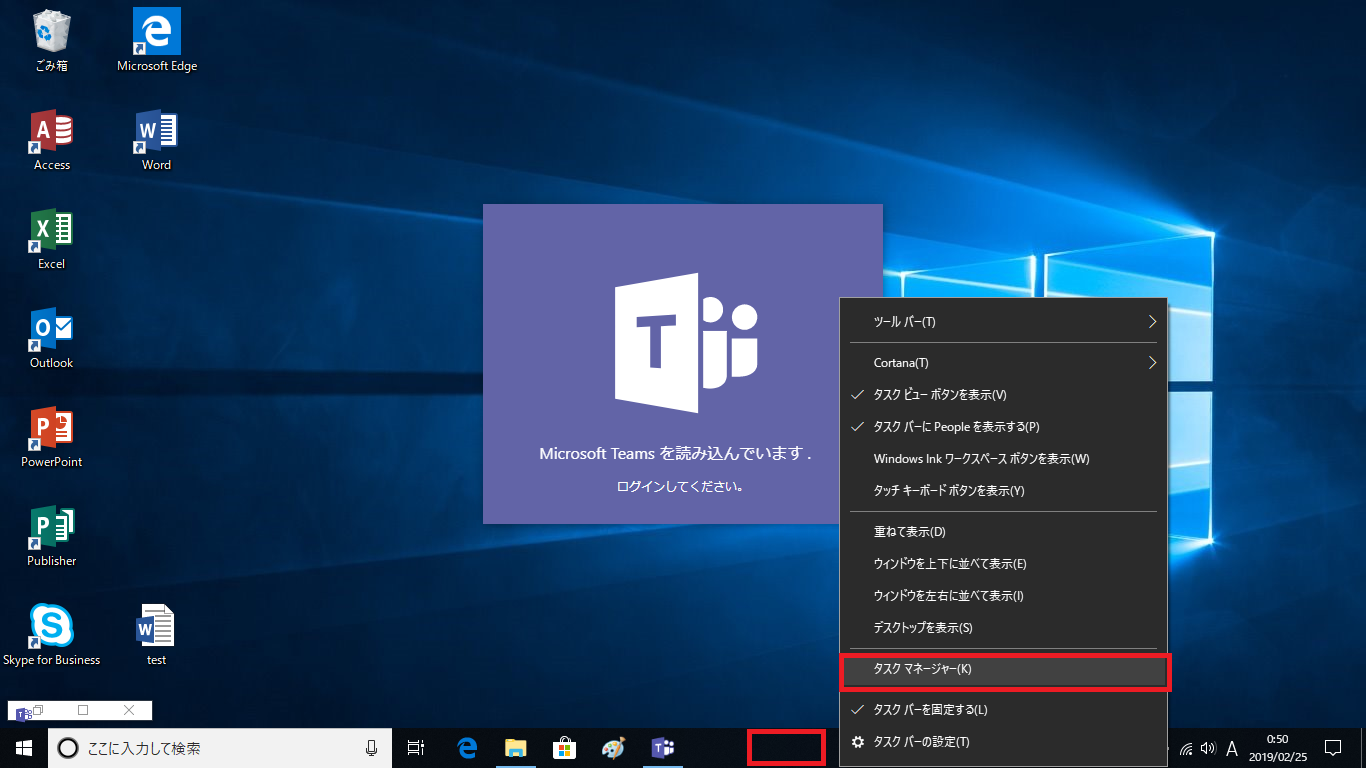This screenshot has width=1366, height=768.
Task: Open the volume speaker tray icon
Action: 1208,748
